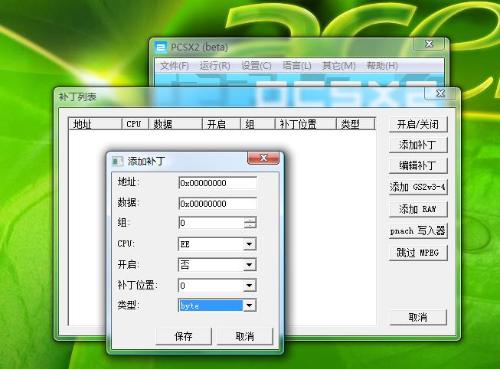Click the 添加补丁 button in patch list
This screenshot has width=500, height=369.
418,145
